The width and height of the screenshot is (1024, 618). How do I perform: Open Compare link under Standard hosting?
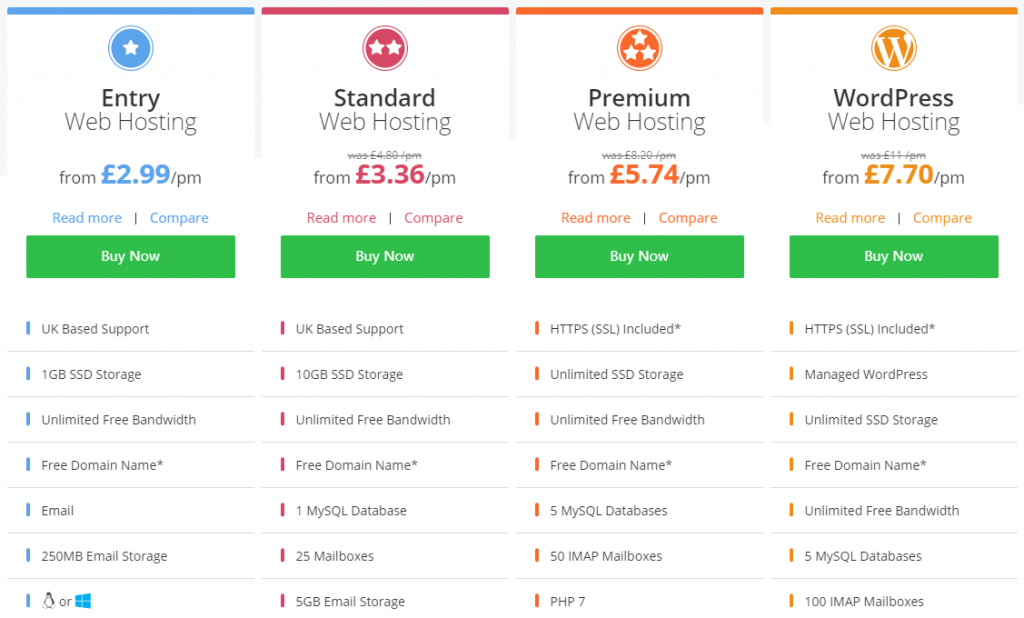[434, 218]
